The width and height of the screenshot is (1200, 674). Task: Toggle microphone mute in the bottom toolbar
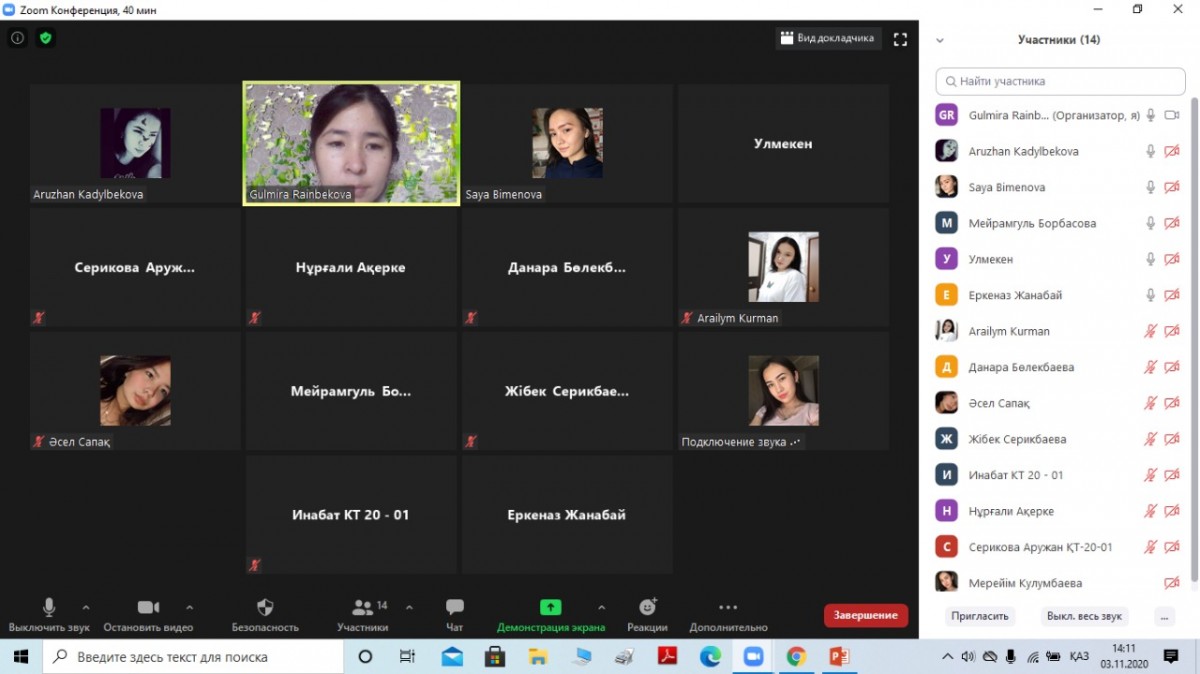(x=49, y=607)
